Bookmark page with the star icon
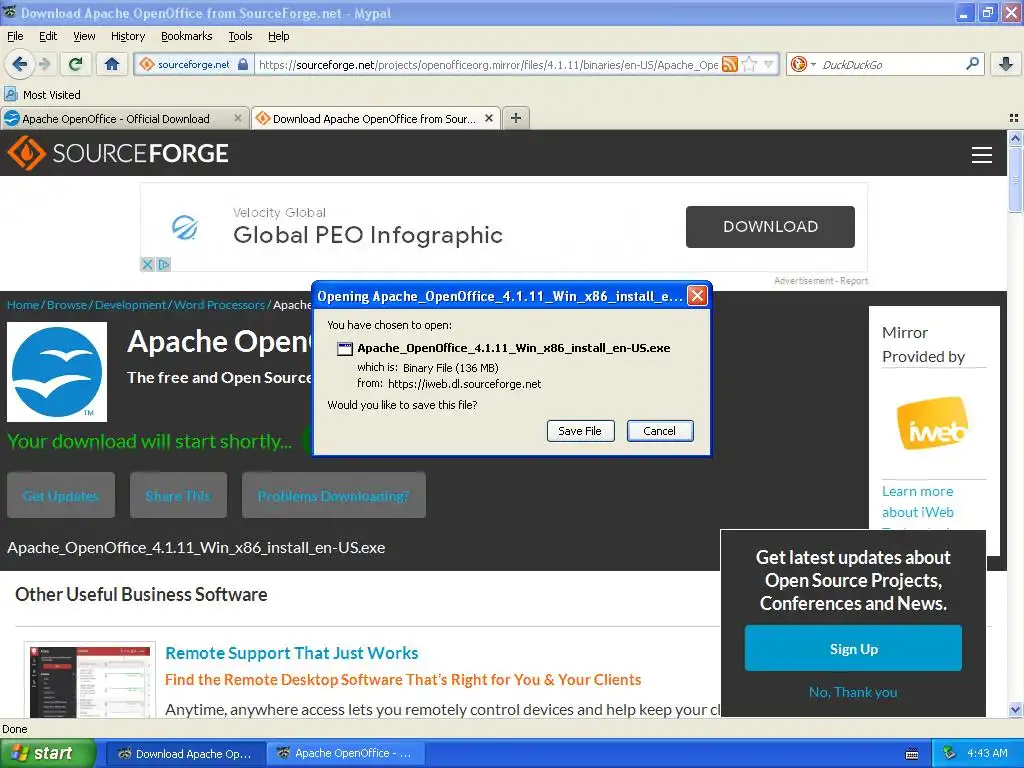This screenshot has width=1024, height=768. 750,64
